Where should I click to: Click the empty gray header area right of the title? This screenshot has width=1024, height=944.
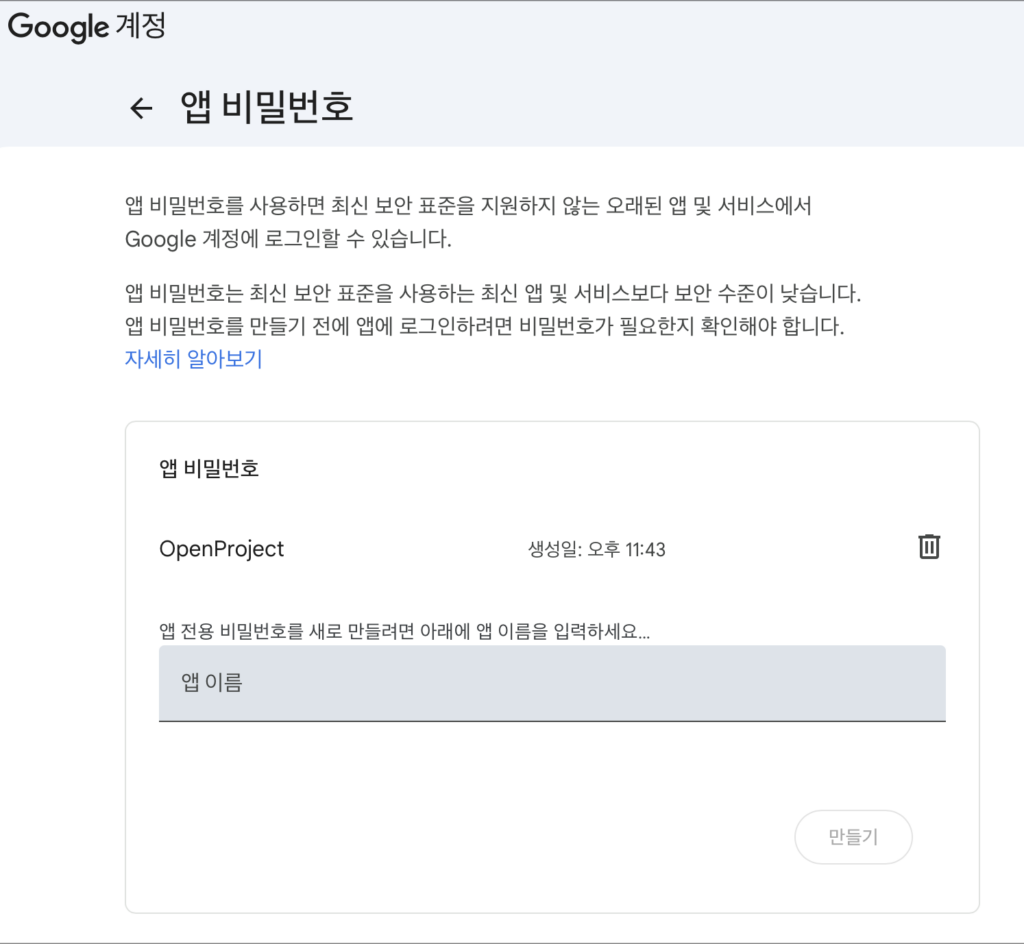click(x=700, y=107)
